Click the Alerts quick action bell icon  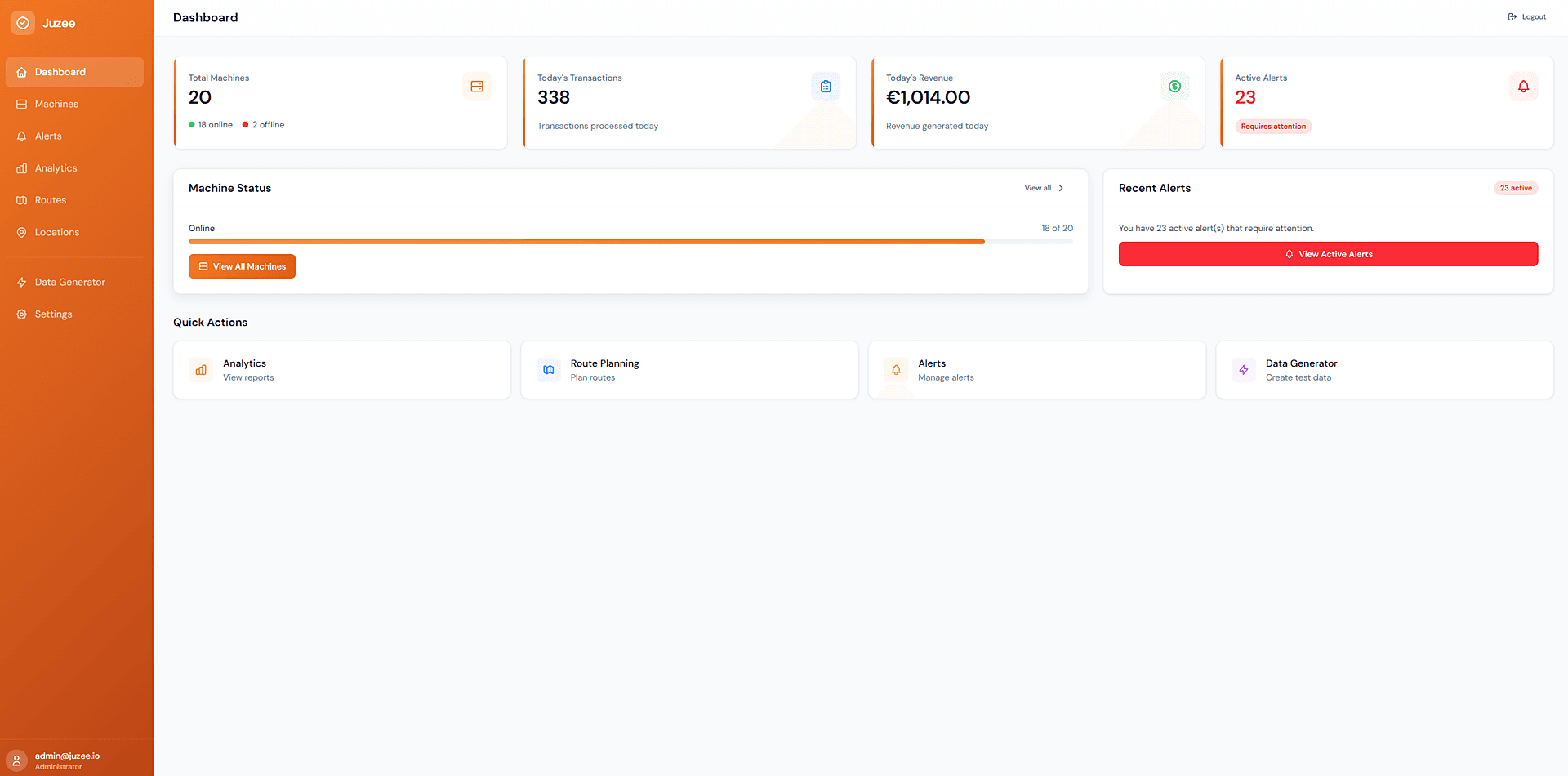tap(896, 370)
